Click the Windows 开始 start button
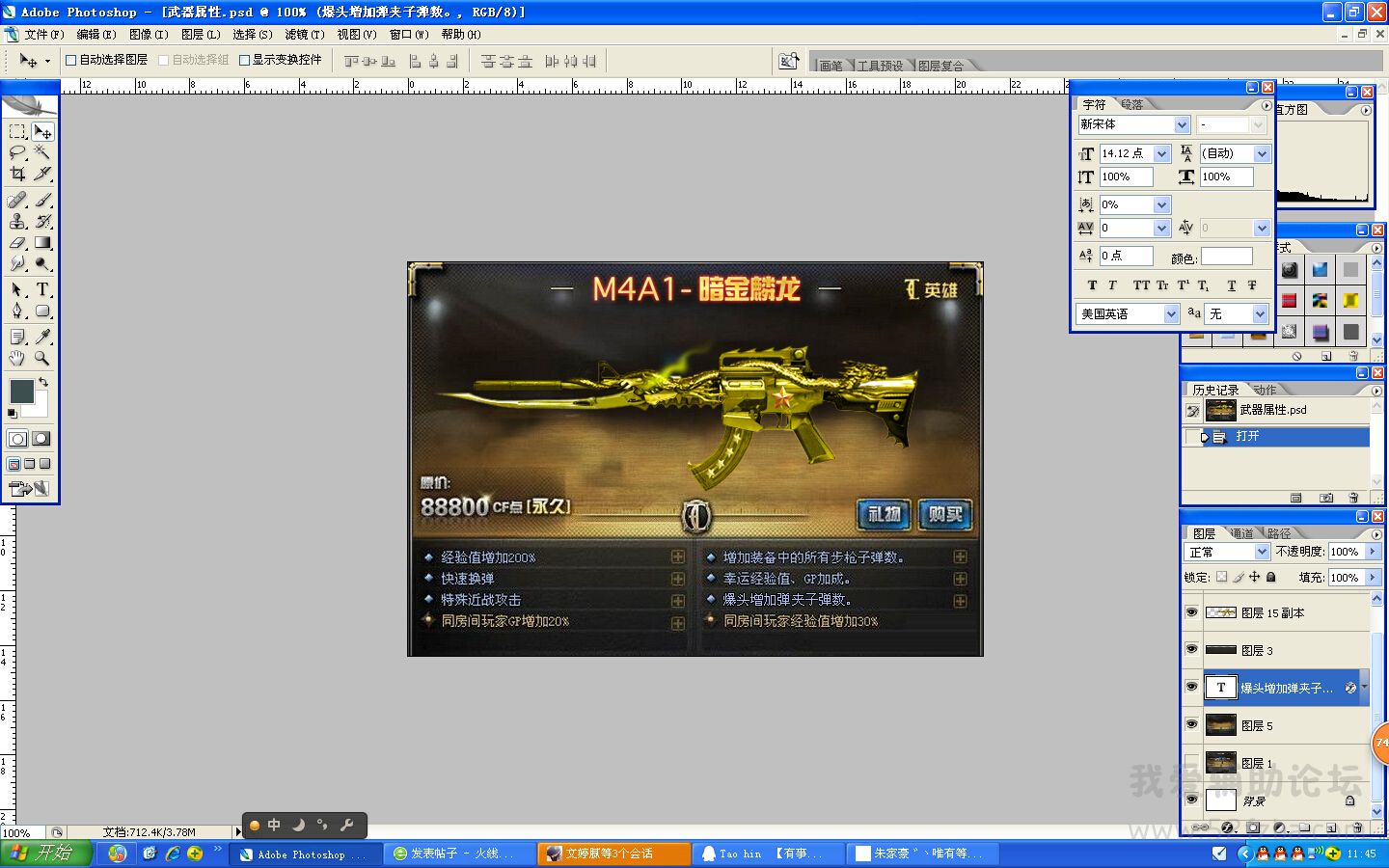 [x=46, y=854]
